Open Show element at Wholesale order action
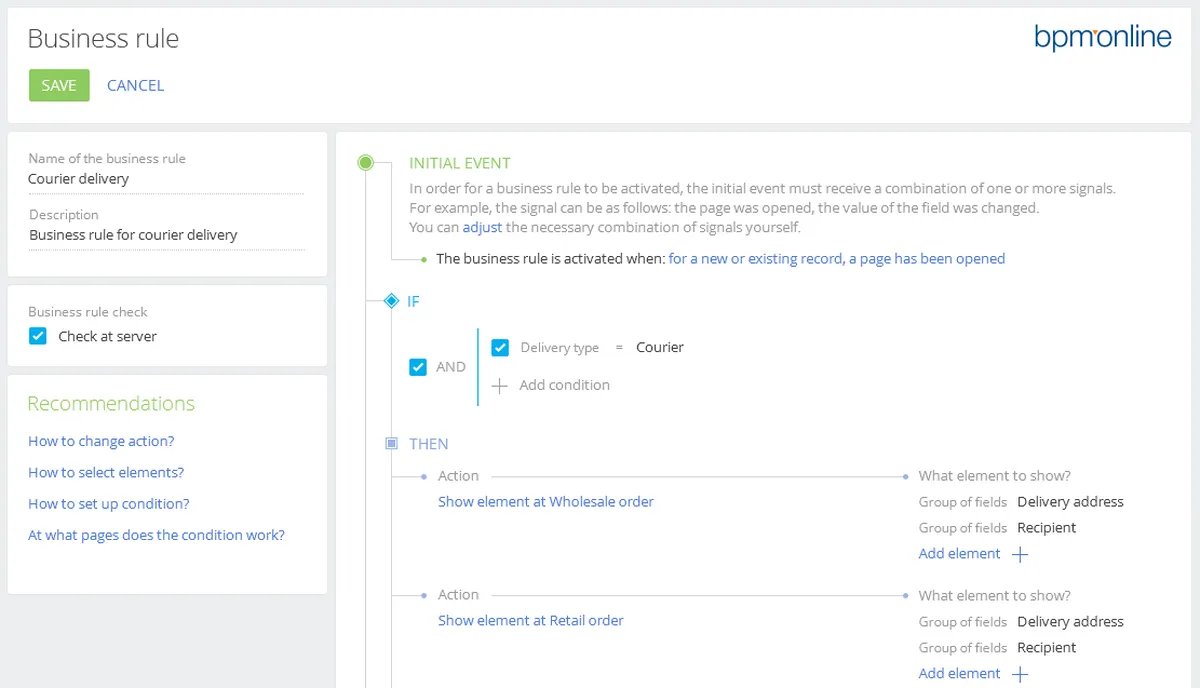Viewport: 1200px width, 688px height. [545, 502]
